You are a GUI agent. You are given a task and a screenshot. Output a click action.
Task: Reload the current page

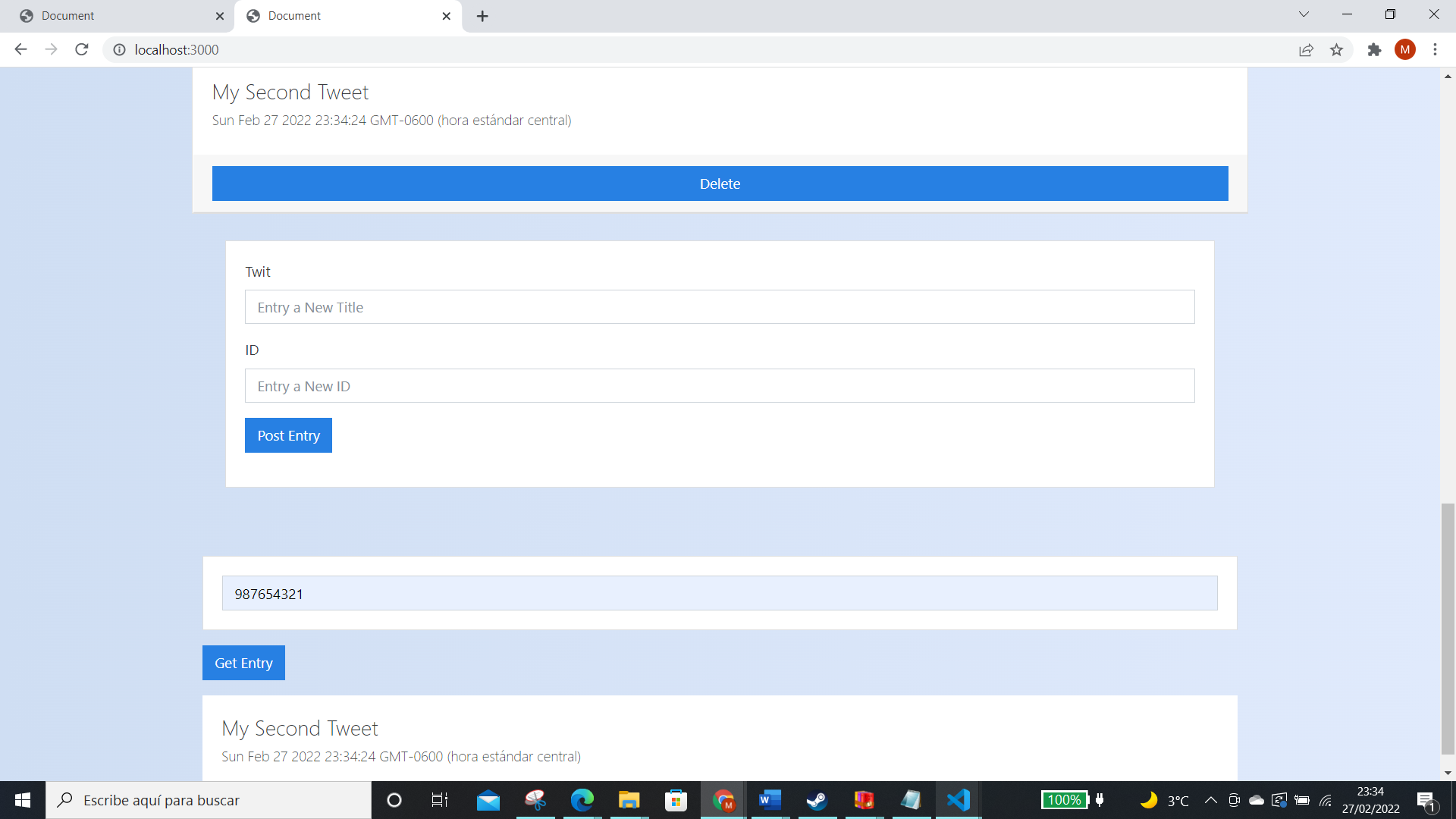coord(81,49)
